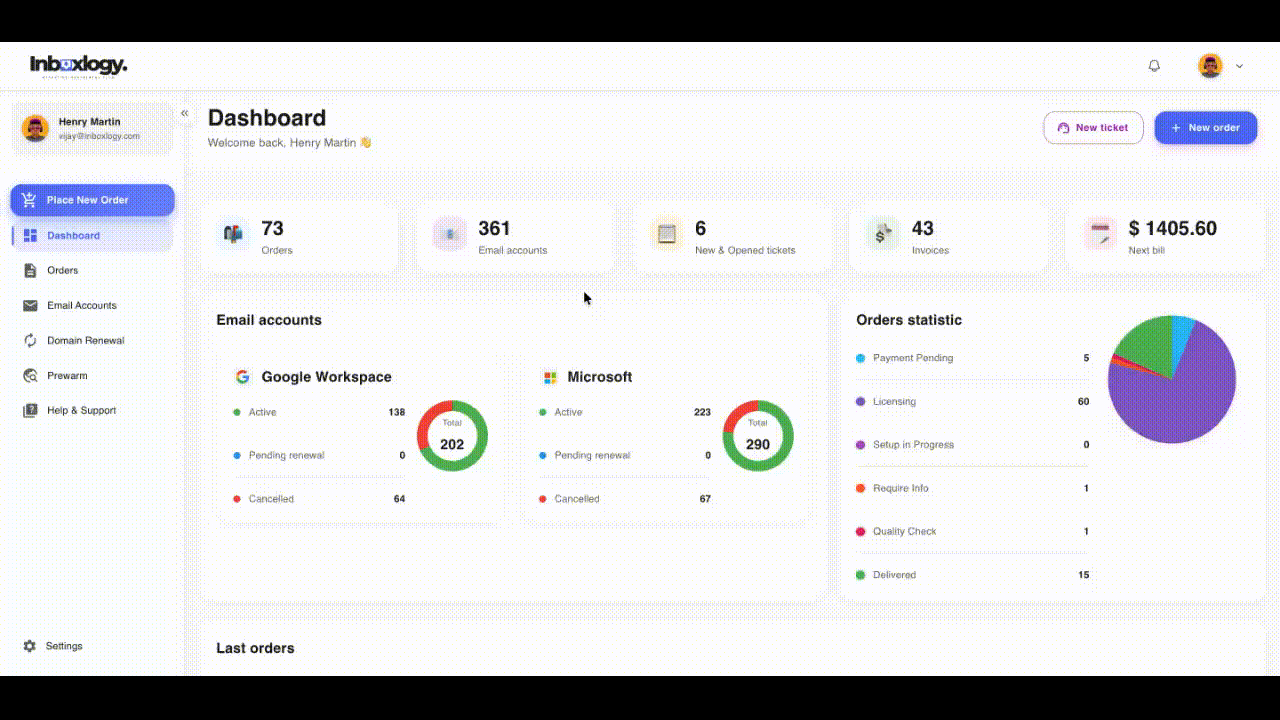Image resolution: width=1280 pixels, height=720 pixels.
Task: Collapse the sidebar with the double-chevron icon
Action: click(x=184, y=114)
